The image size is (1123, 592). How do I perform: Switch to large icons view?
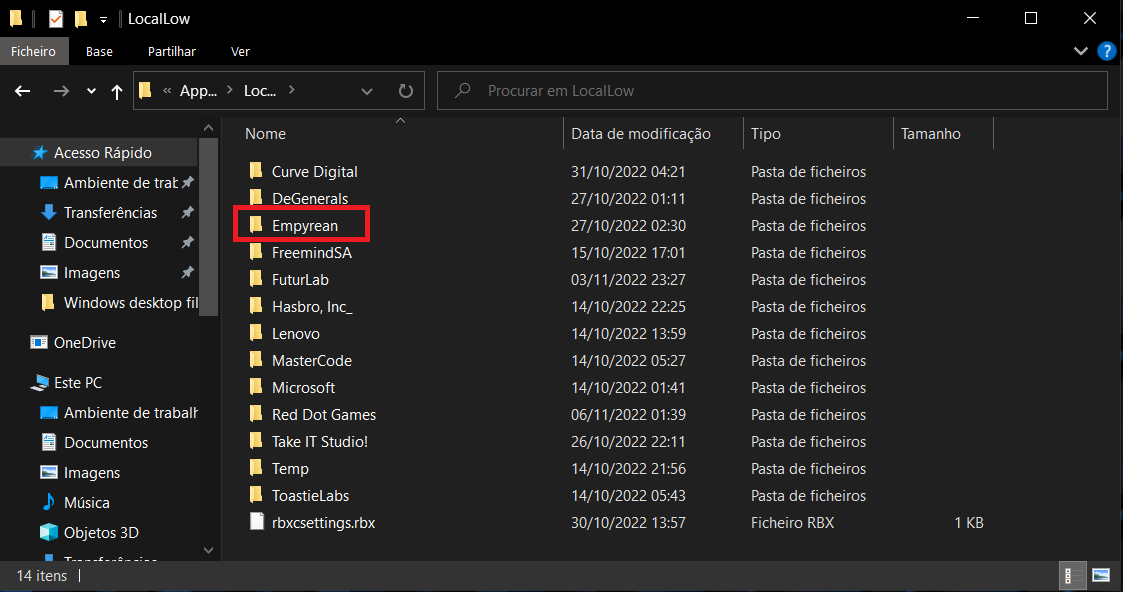[x=1100, y=575]
